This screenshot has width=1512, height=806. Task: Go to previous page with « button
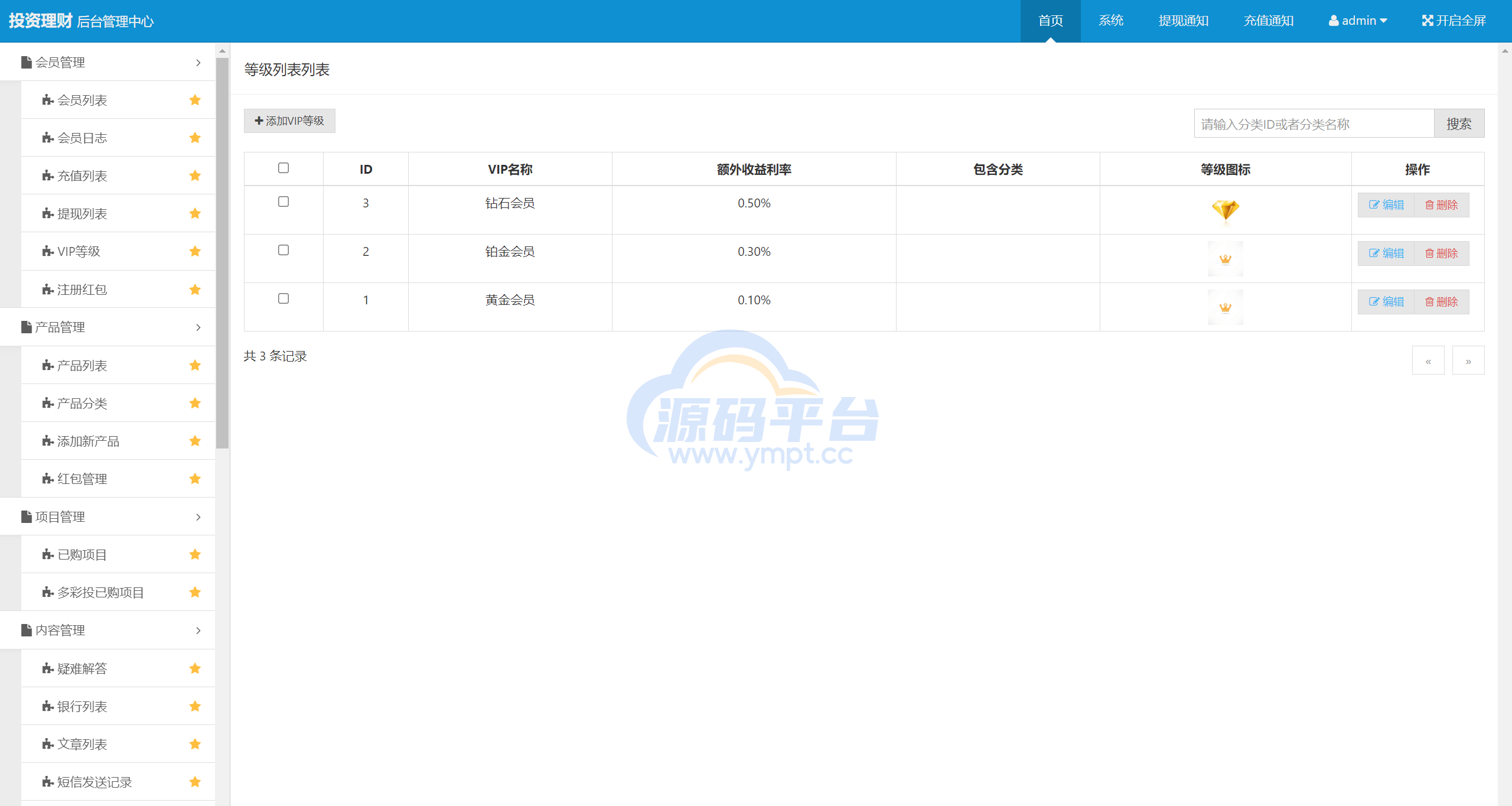coord(1428,360)
